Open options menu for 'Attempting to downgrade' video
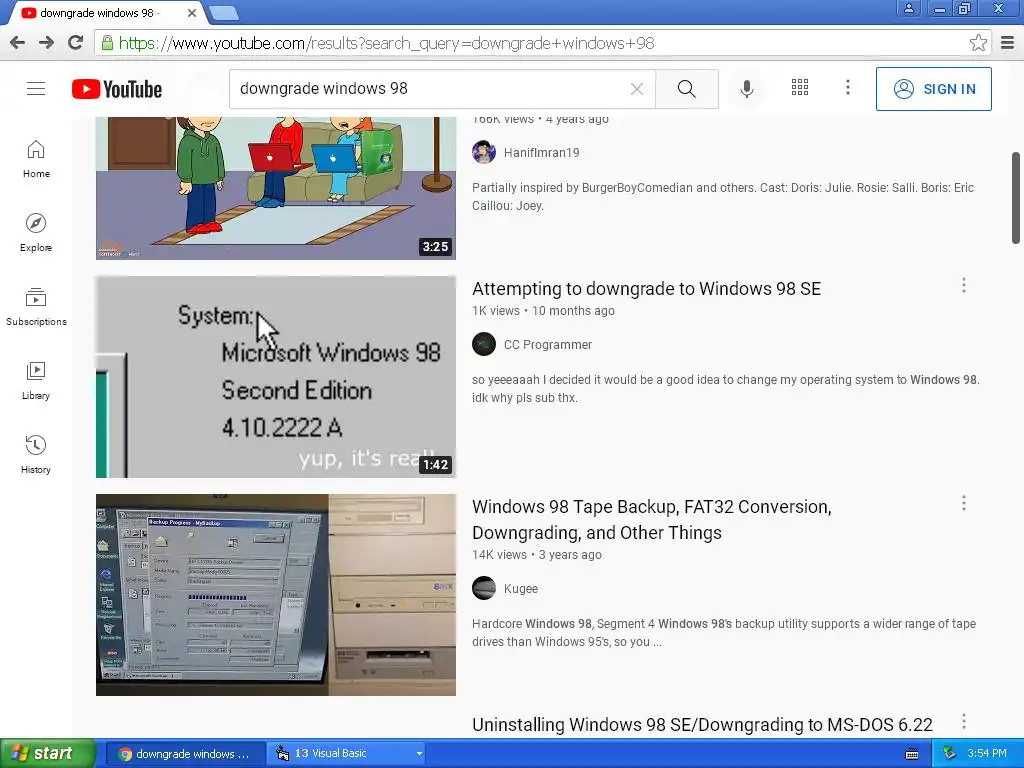The width and height of the screenshot is (1024, 768). click(963, 285)
